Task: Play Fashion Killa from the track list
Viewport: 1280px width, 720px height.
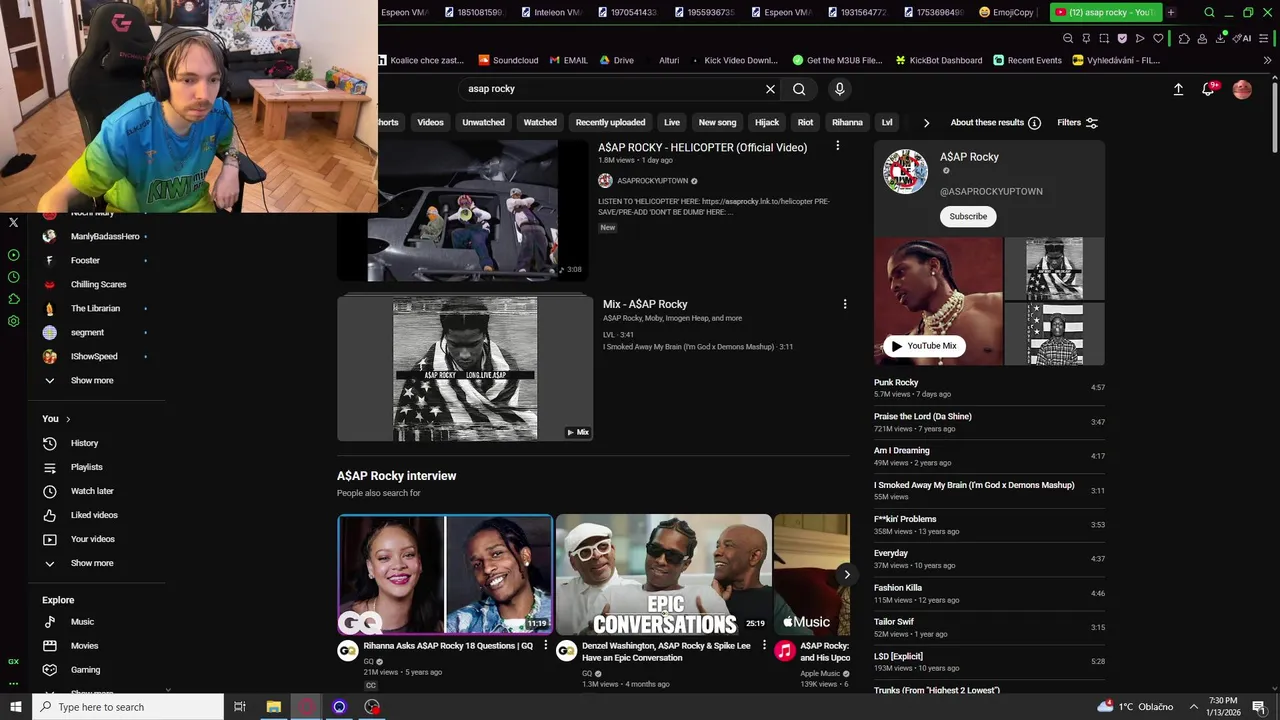Action: 989,594
